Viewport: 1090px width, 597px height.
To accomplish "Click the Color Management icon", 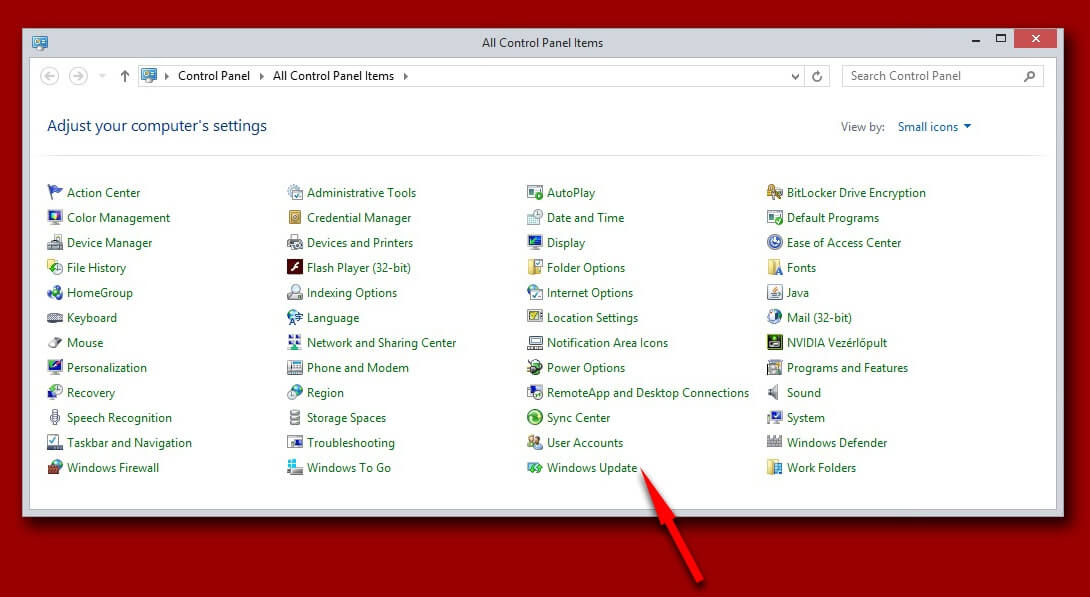I will pyautogui.click(x=55, y=217).
